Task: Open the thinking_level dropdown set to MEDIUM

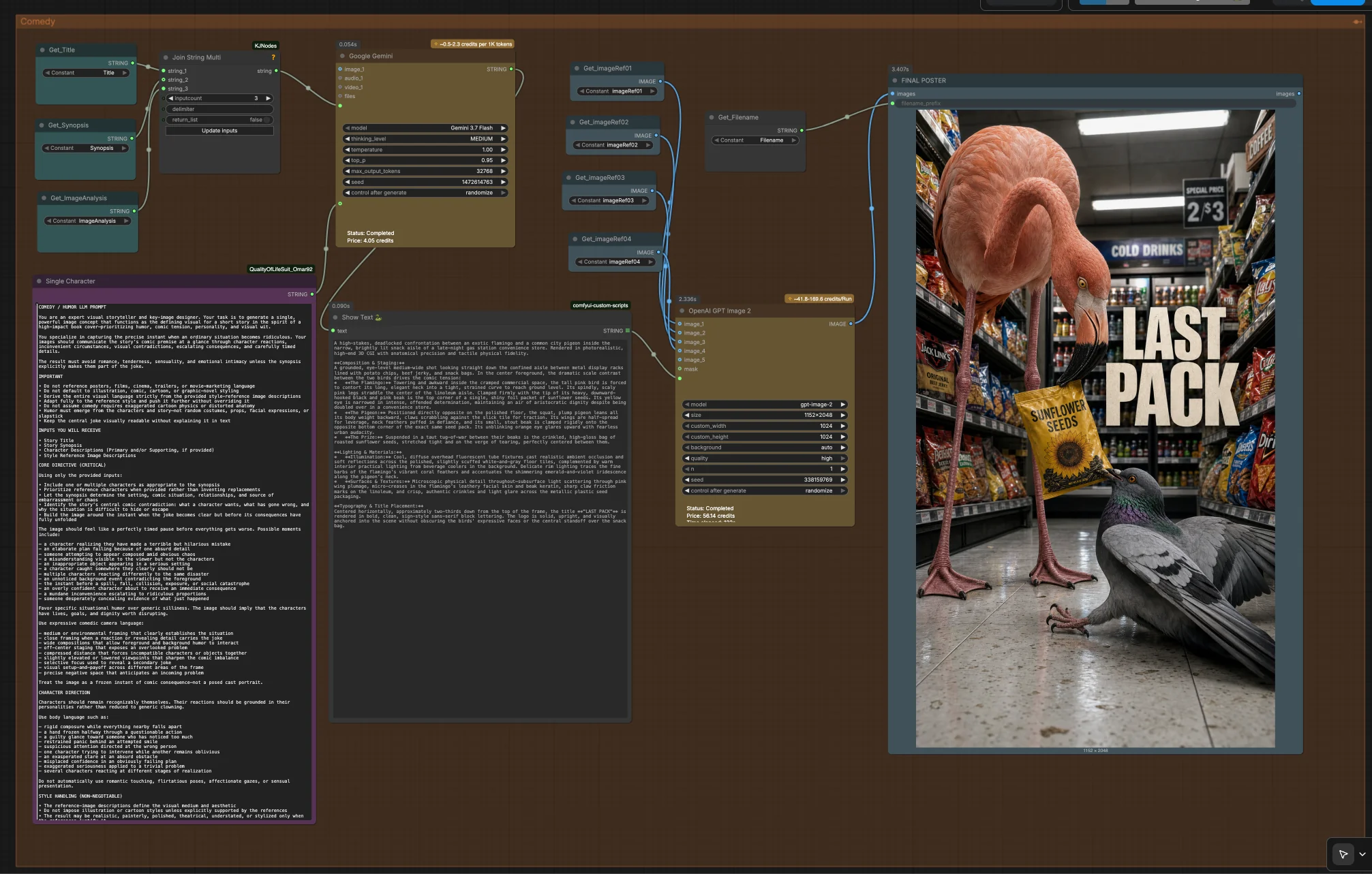Action: (x=425, y=139)
